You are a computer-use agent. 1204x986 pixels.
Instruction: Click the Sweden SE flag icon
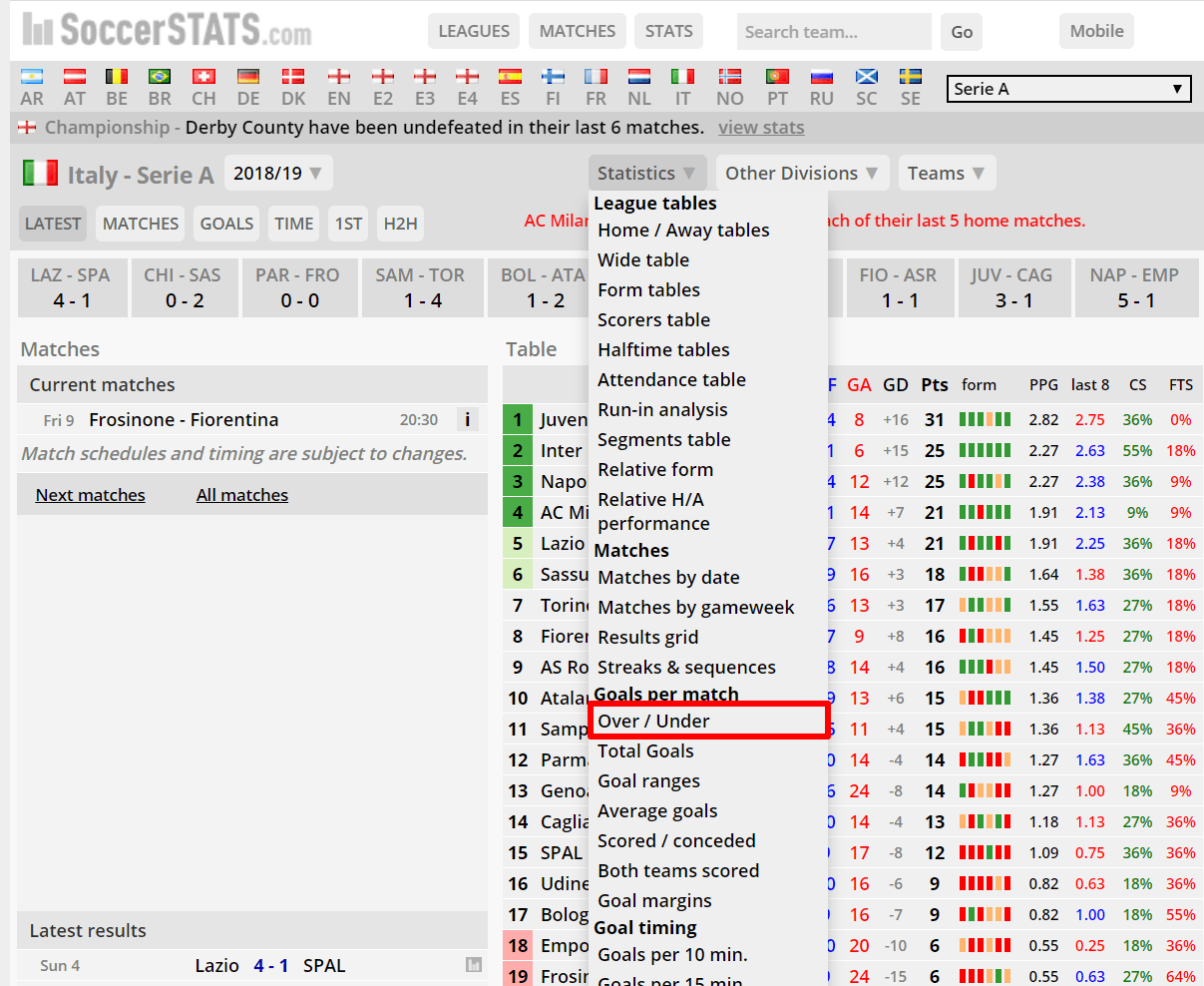tap(910, 76)
